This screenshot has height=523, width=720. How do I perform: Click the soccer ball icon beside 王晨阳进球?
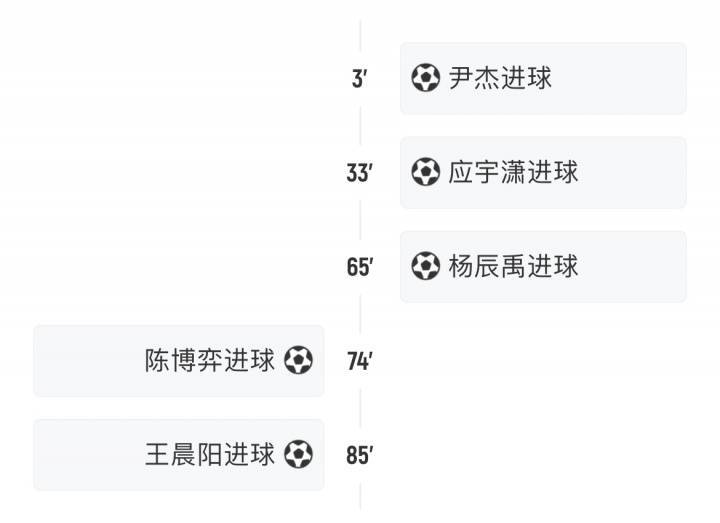point(298,454)
